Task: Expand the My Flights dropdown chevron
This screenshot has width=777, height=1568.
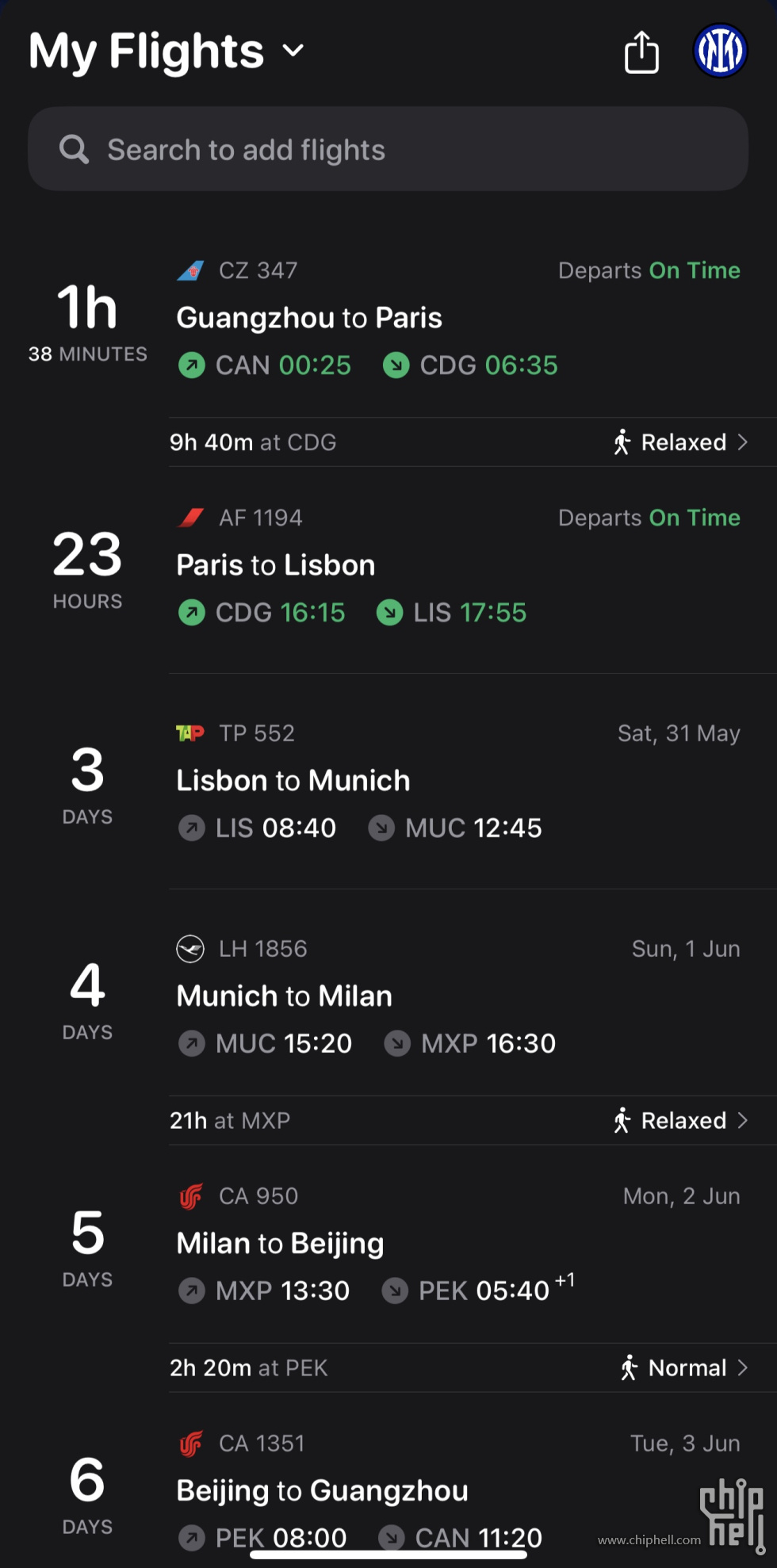Action: [293, 51]
